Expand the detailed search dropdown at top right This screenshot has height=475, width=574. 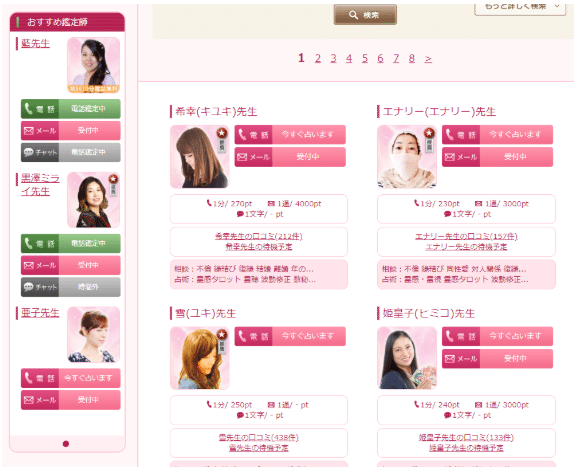[x=520, y=8]
